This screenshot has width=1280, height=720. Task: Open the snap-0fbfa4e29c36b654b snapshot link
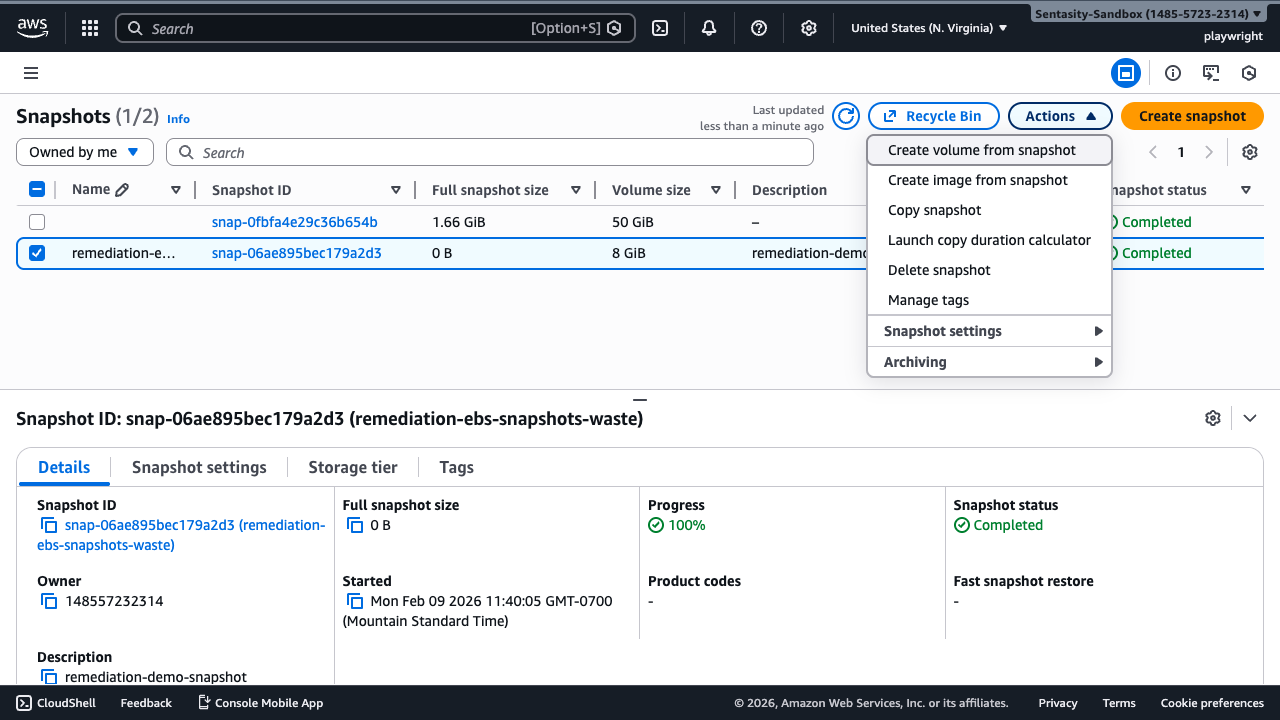click(294, 222)
